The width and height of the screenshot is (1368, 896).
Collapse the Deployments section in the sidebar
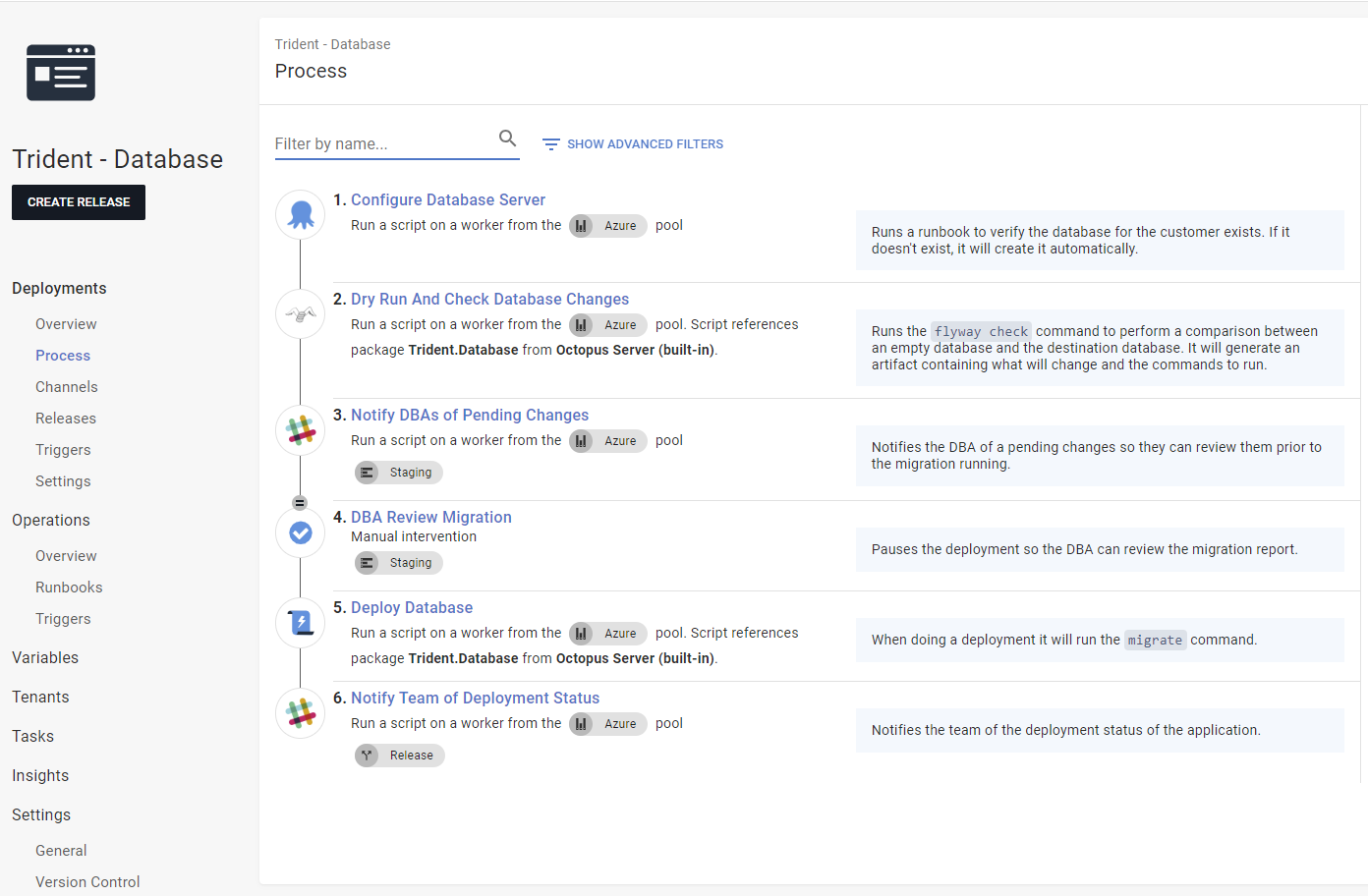point(59,288)
